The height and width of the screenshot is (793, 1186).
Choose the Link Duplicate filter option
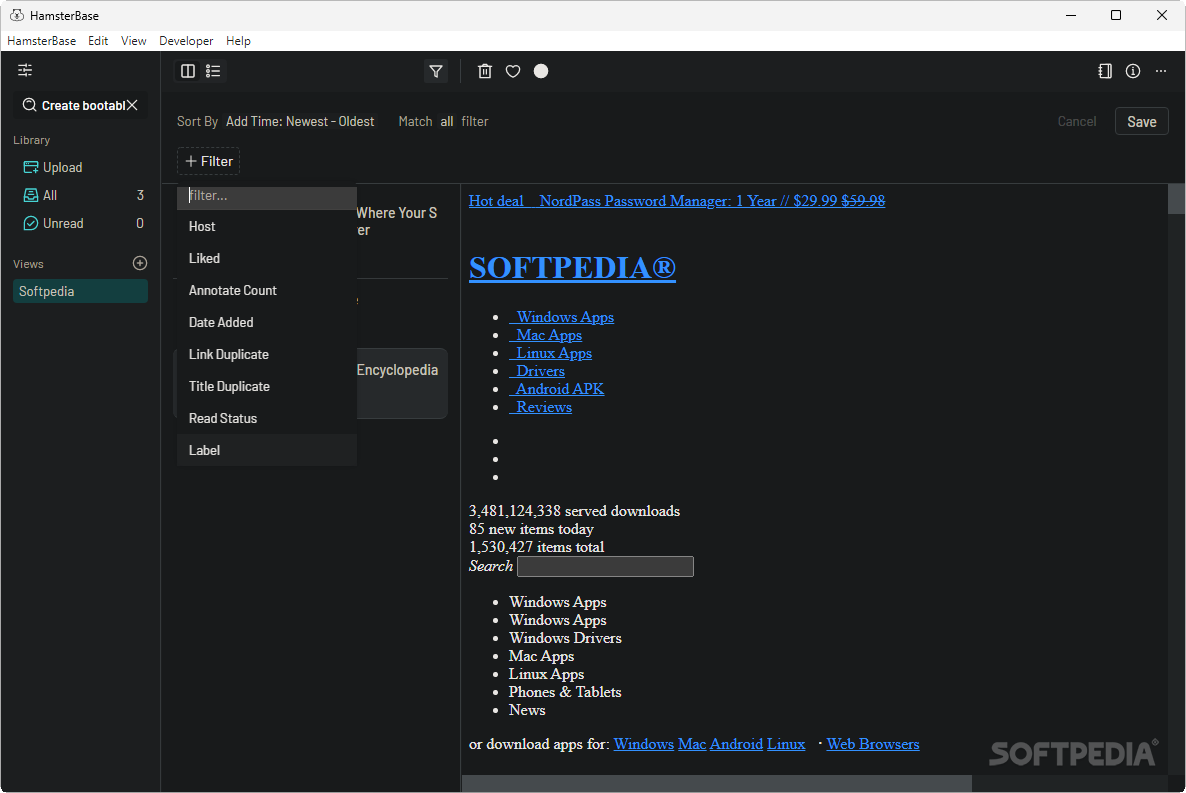267,354
